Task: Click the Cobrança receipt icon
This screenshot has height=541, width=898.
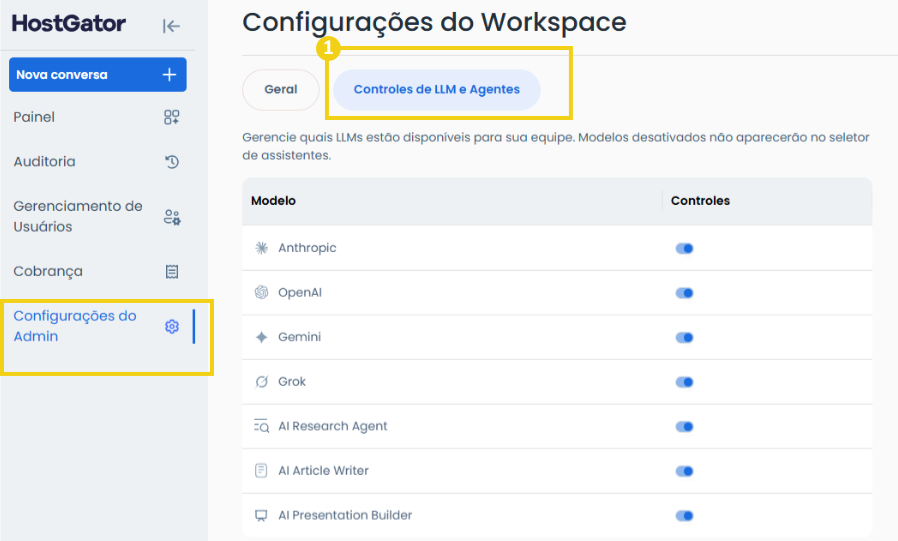Action: tap(172, 271)
